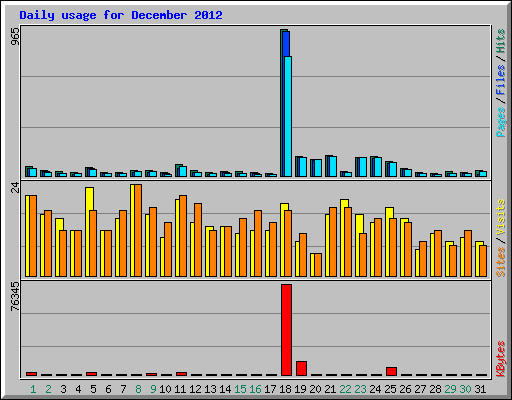This screenshot has width=512, height=400.
Task: Click the 24 axis value
Action: [15, 188]
